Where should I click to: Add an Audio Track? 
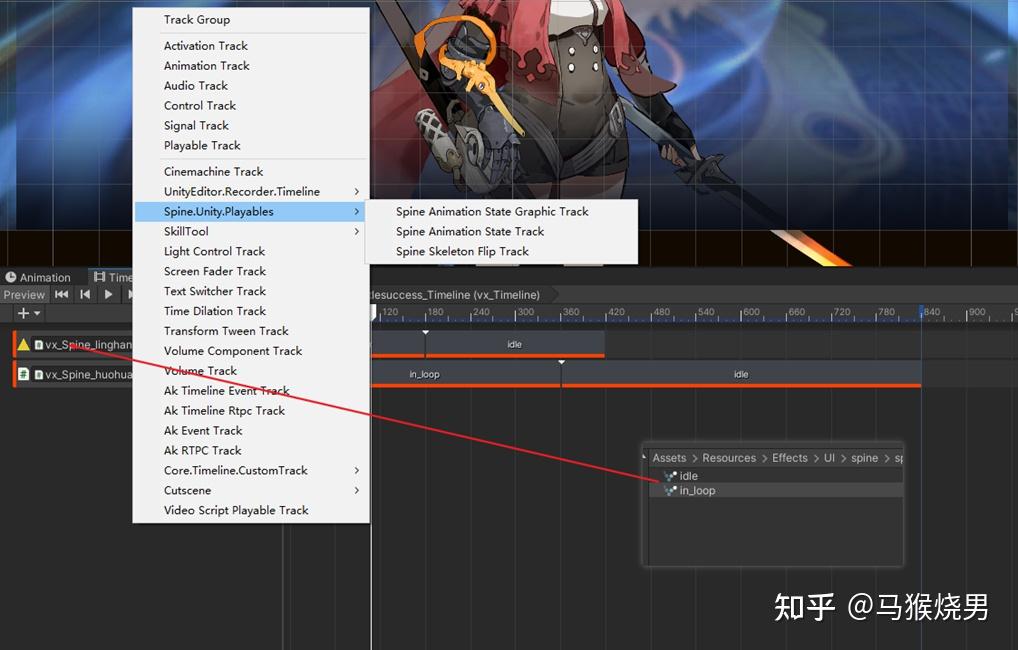[x=251, y=86]
